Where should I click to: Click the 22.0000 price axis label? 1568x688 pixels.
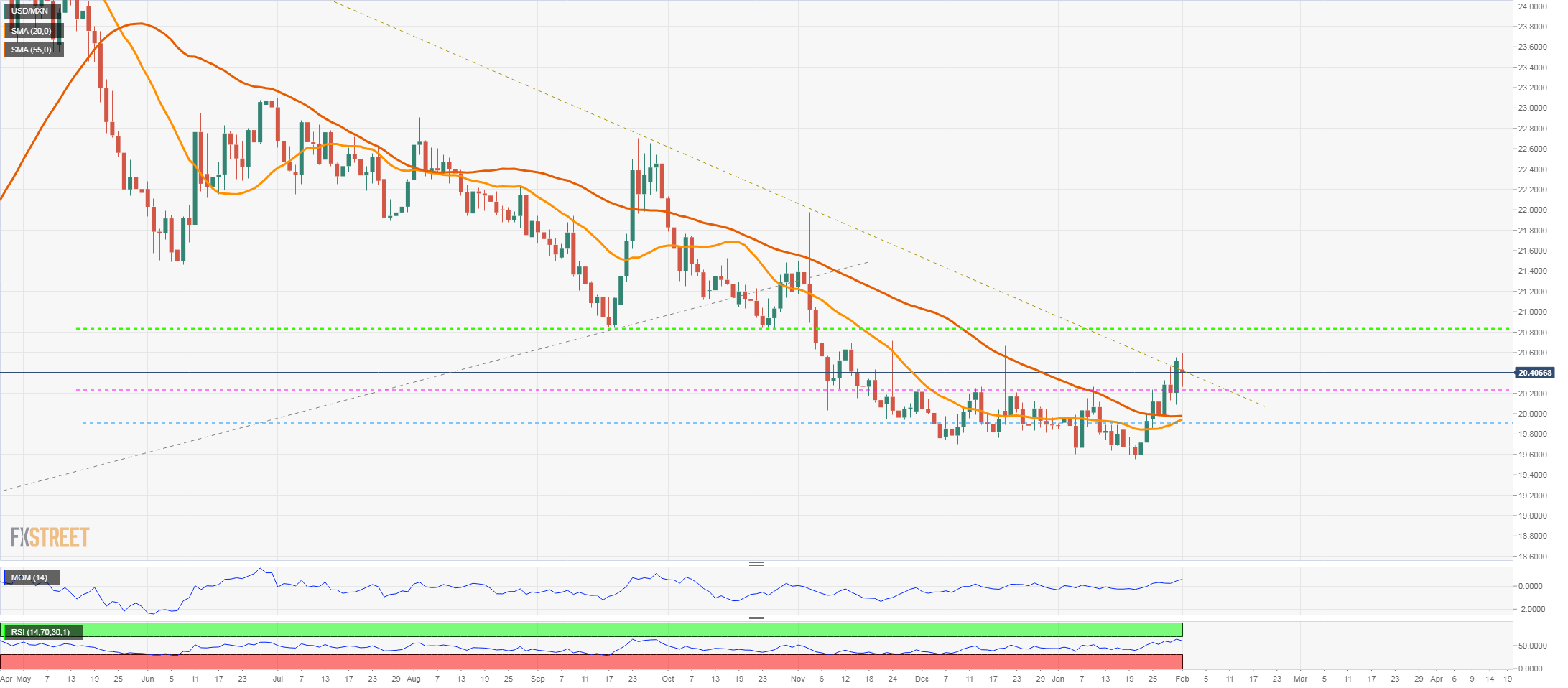1532,210
